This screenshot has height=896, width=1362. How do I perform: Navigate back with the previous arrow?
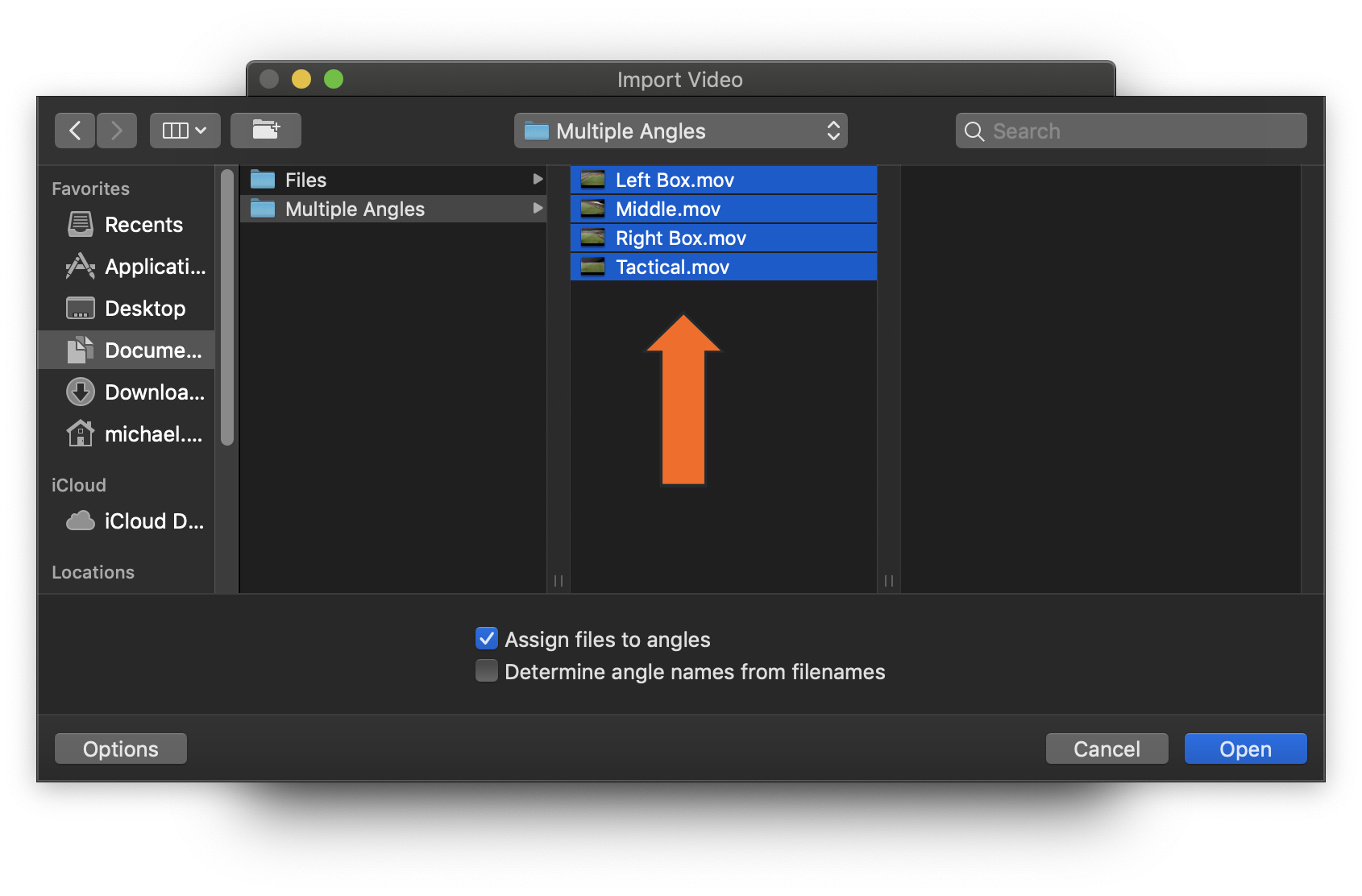(74, 130)
